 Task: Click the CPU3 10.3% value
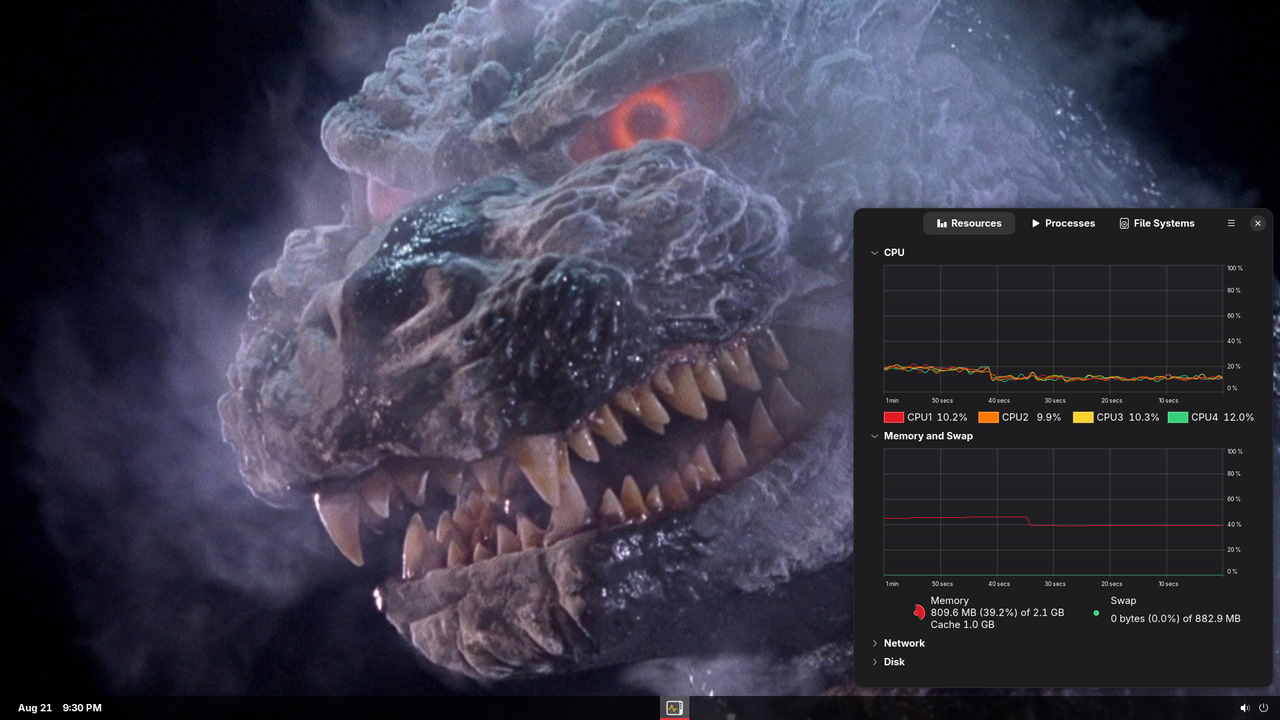pos(1144,417)
